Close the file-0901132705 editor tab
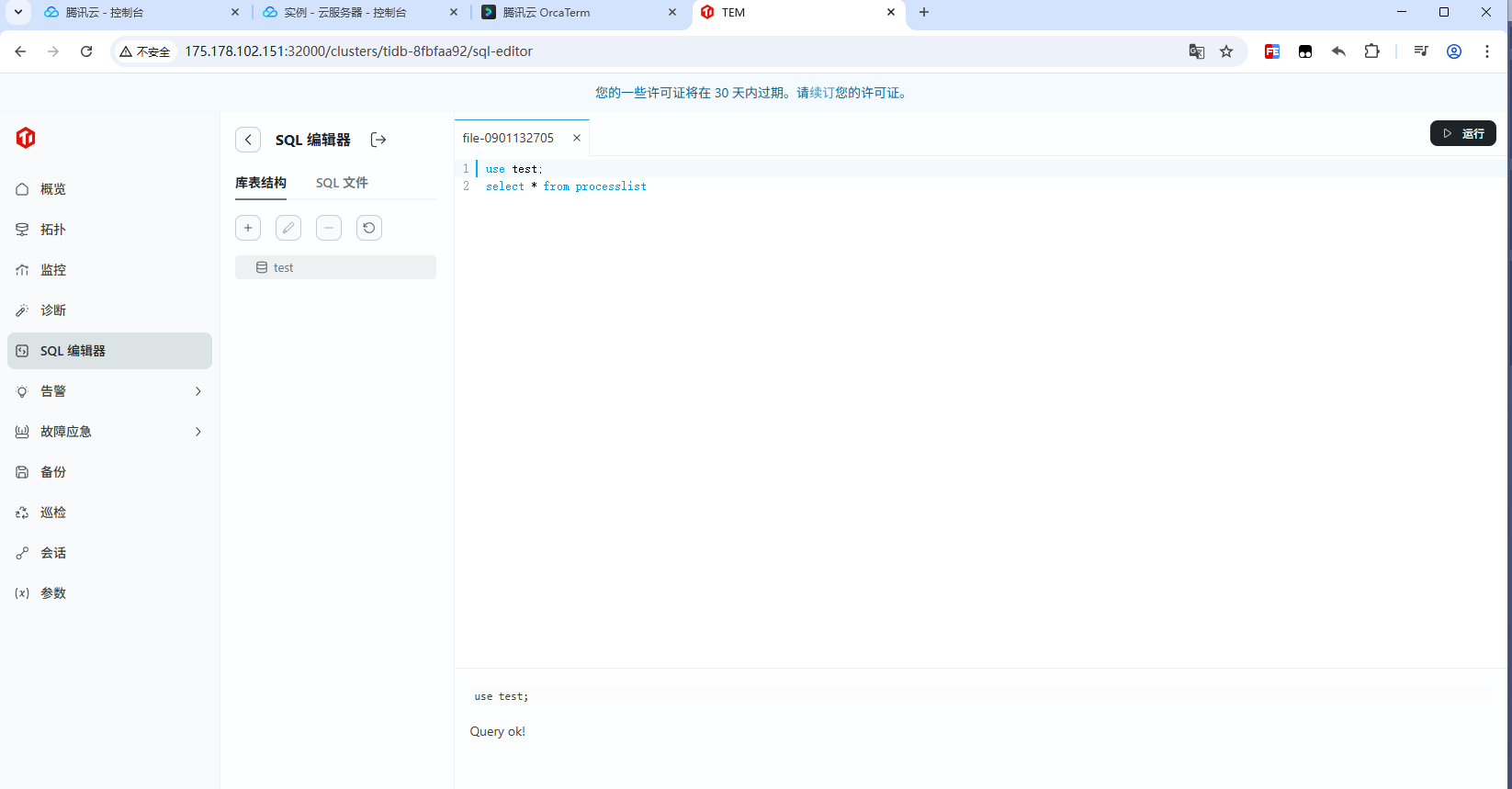The image size is (1512, 789). tap(577, 138)
